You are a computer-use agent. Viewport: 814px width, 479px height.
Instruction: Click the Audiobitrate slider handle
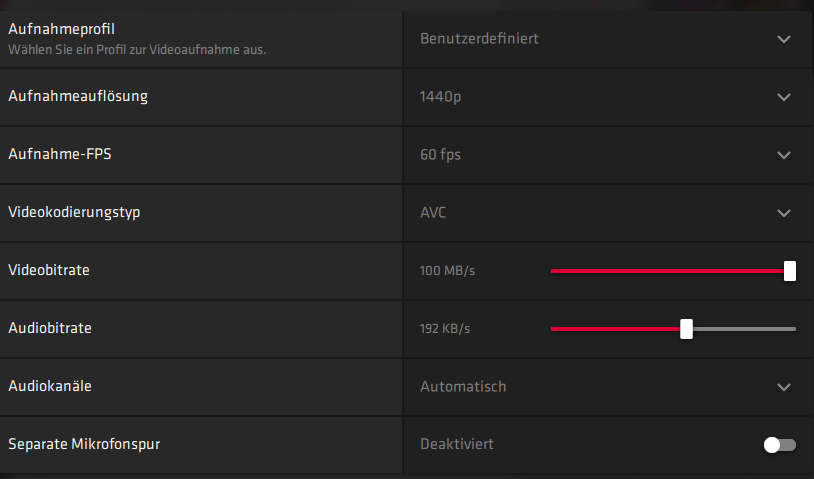tap(686, 329)
